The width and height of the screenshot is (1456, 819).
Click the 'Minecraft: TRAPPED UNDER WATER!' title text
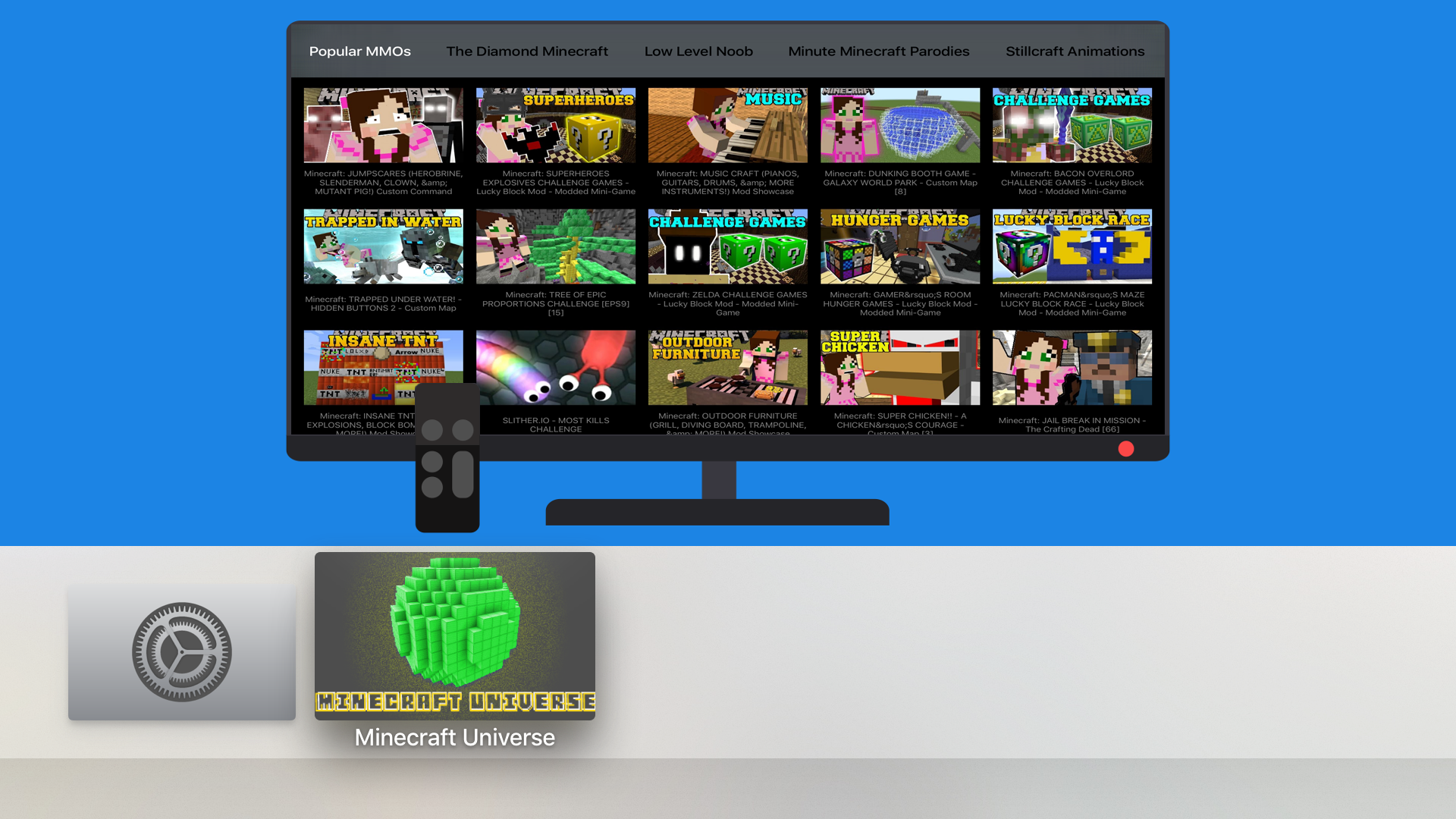pos(384,304)
